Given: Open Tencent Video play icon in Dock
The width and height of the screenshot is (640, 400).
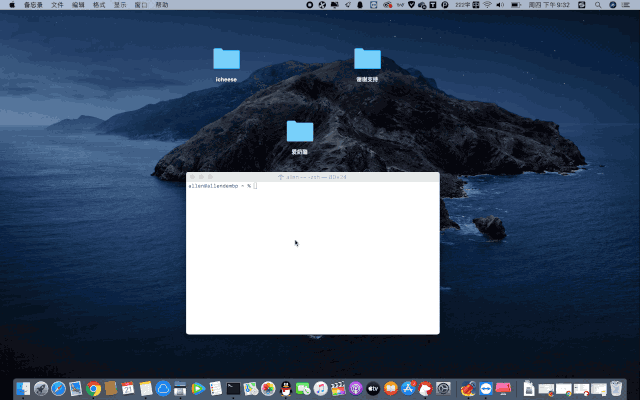Looking at the screenshot, I should 198,389.
